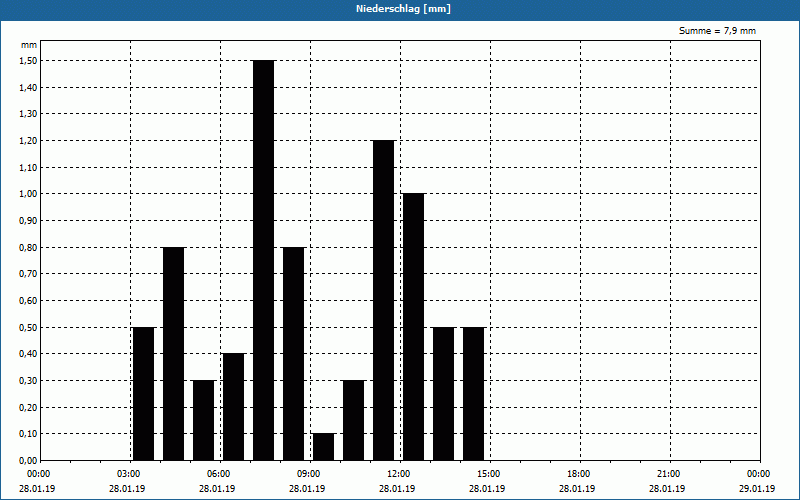
Task: Click the 0,80 y-axis value
Action: tap(28, 247)
